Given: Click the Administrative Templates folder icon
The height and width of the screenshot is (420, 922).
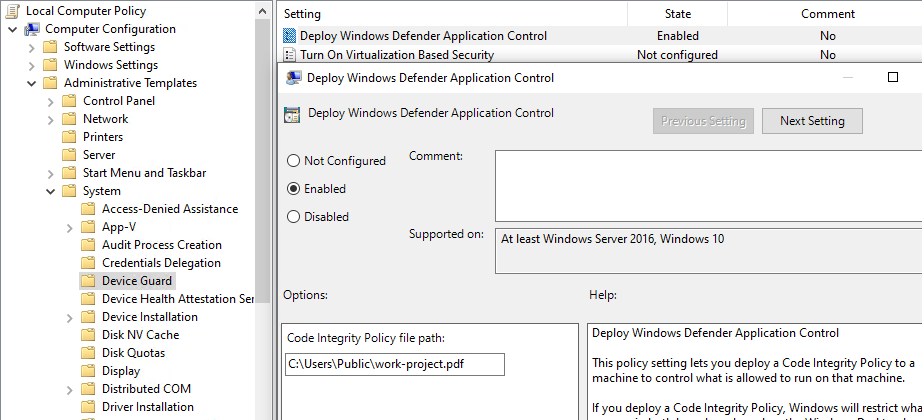Looking at the screenshot, I should click(x=51, y=83).
